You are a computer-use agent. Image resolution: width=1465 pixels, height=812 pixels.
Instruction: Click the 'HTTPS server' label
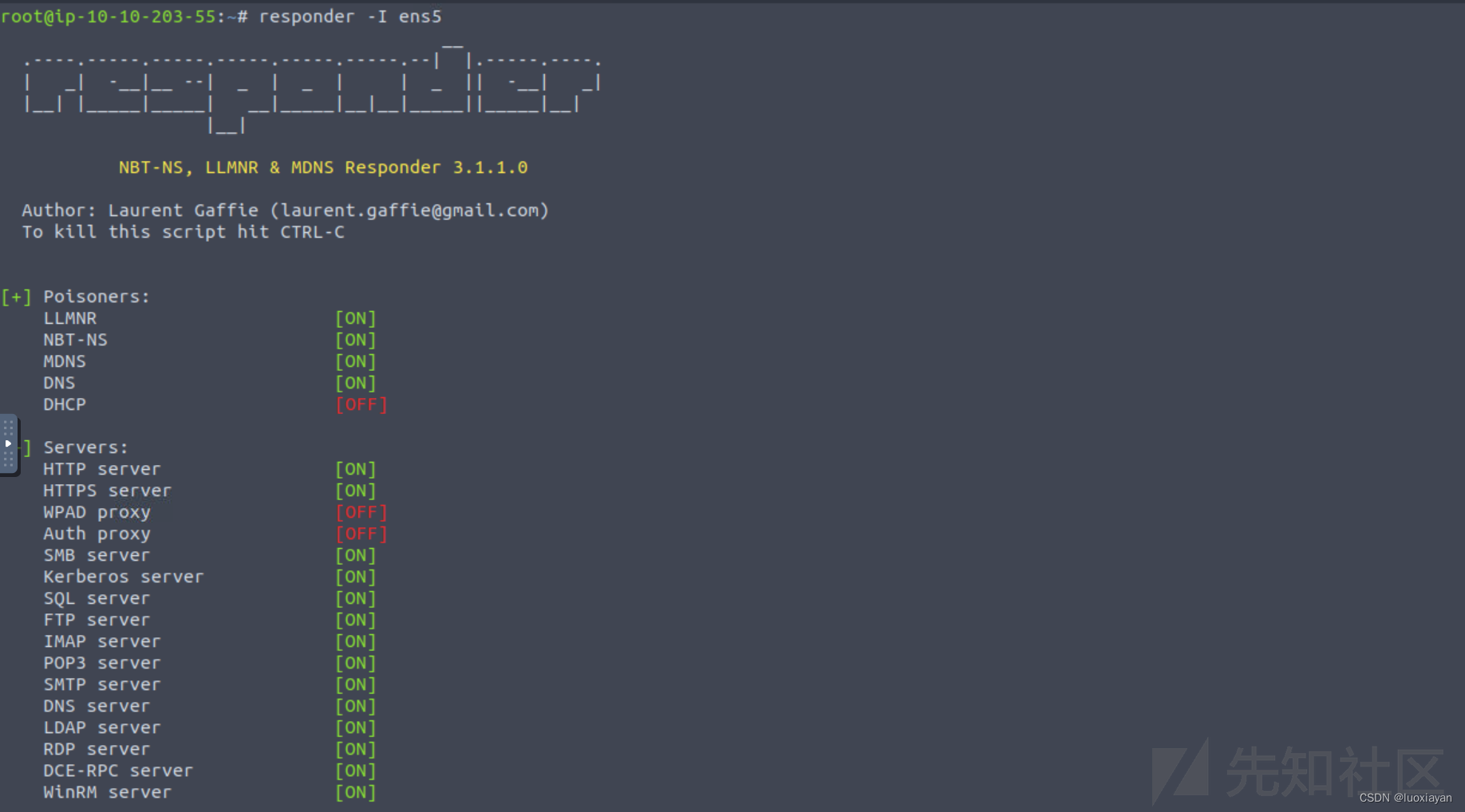108,491
